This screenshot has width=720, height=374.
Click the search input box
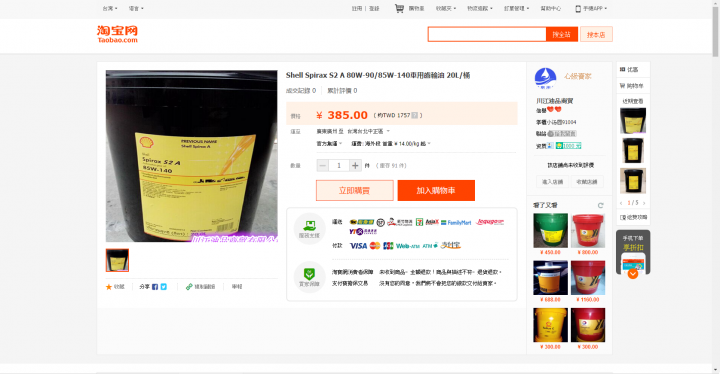487,34
